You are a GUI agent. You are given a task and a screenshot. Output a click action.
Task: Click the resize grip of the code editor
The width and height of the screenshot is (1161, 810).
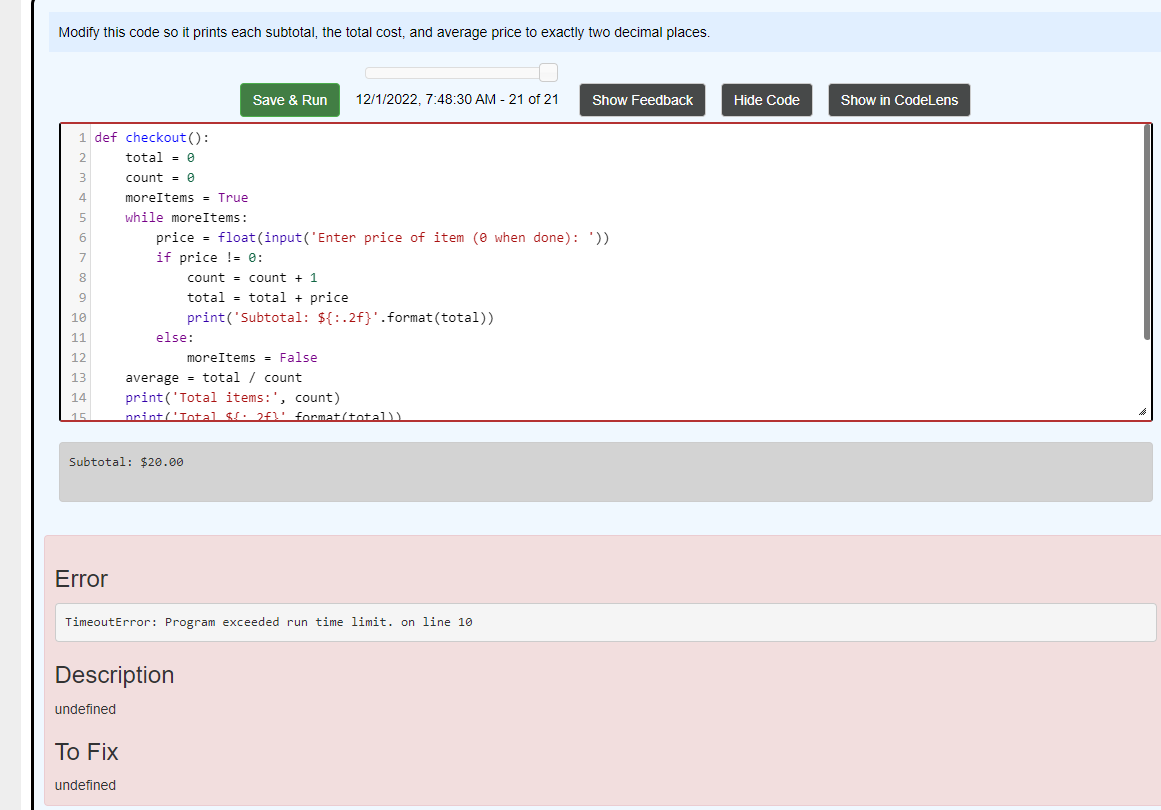pos(1144,410)
